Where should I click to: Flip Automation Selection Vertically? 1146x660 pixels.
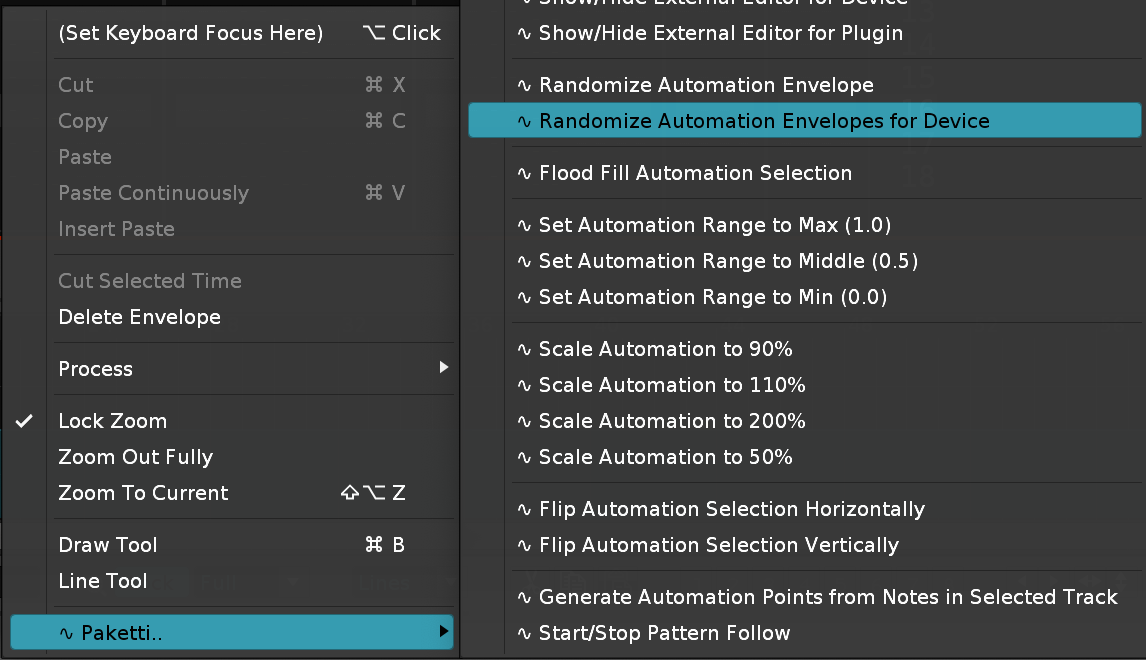tap(718, 545)
